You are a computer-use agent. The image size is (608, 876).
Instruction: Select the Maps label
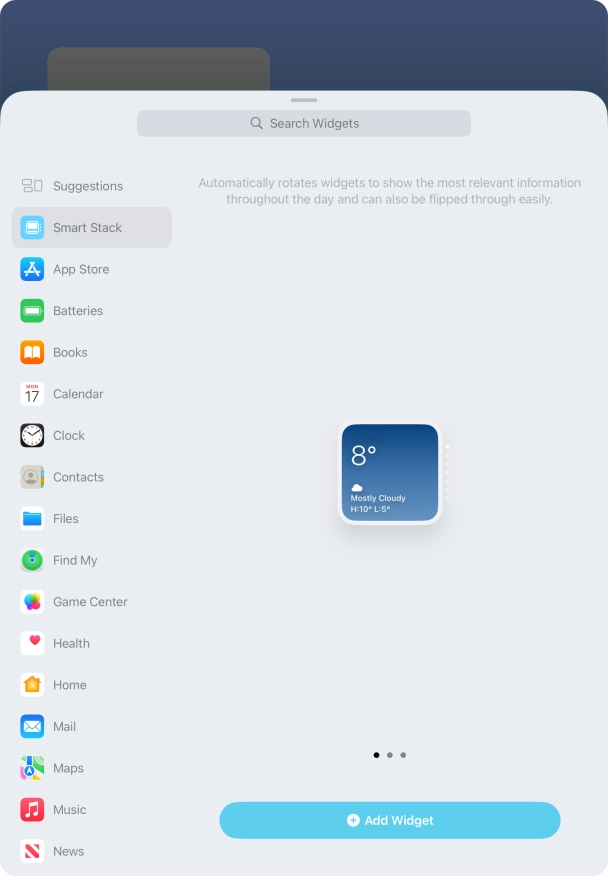[68, 768]
